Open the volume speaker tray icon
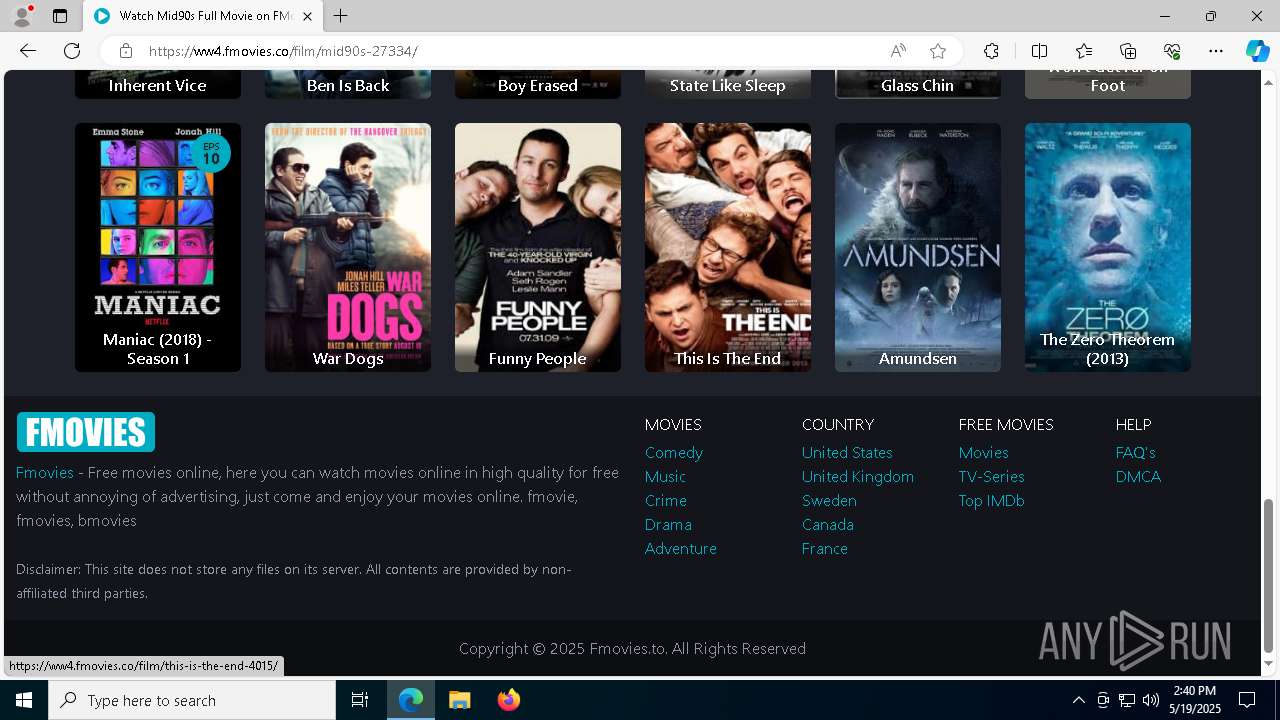The height and width of the screenshot is (720, 1280). (x=1151, y=700)
